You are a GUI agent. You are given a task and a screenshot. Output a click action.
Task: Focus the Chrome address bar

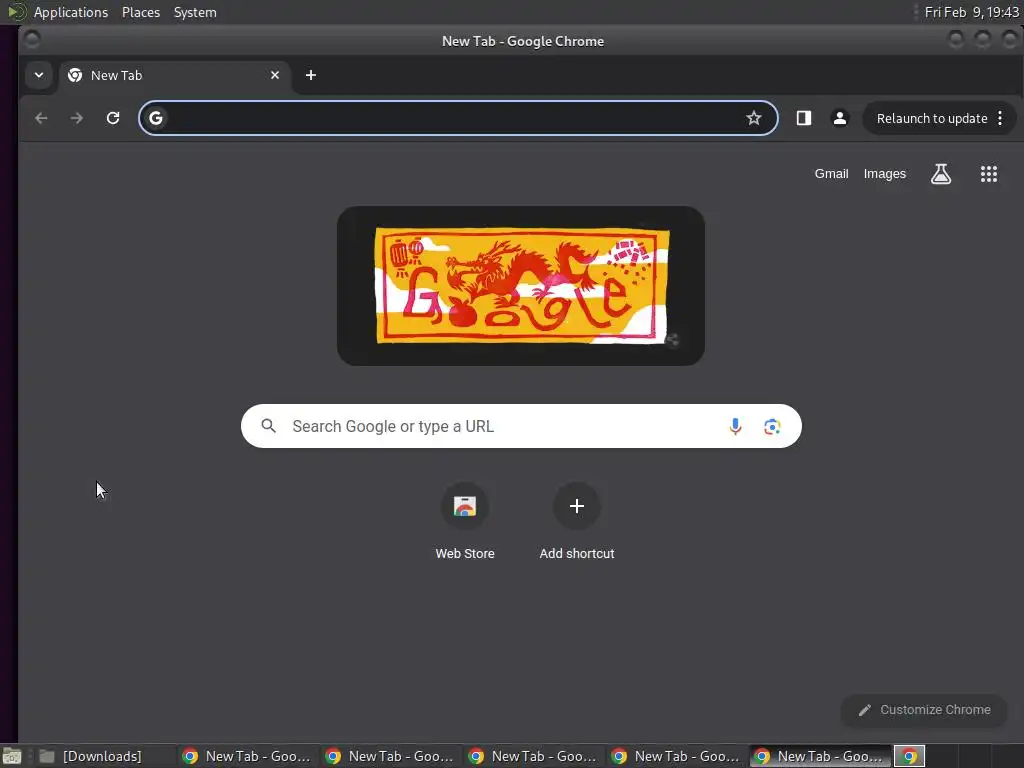457,118
